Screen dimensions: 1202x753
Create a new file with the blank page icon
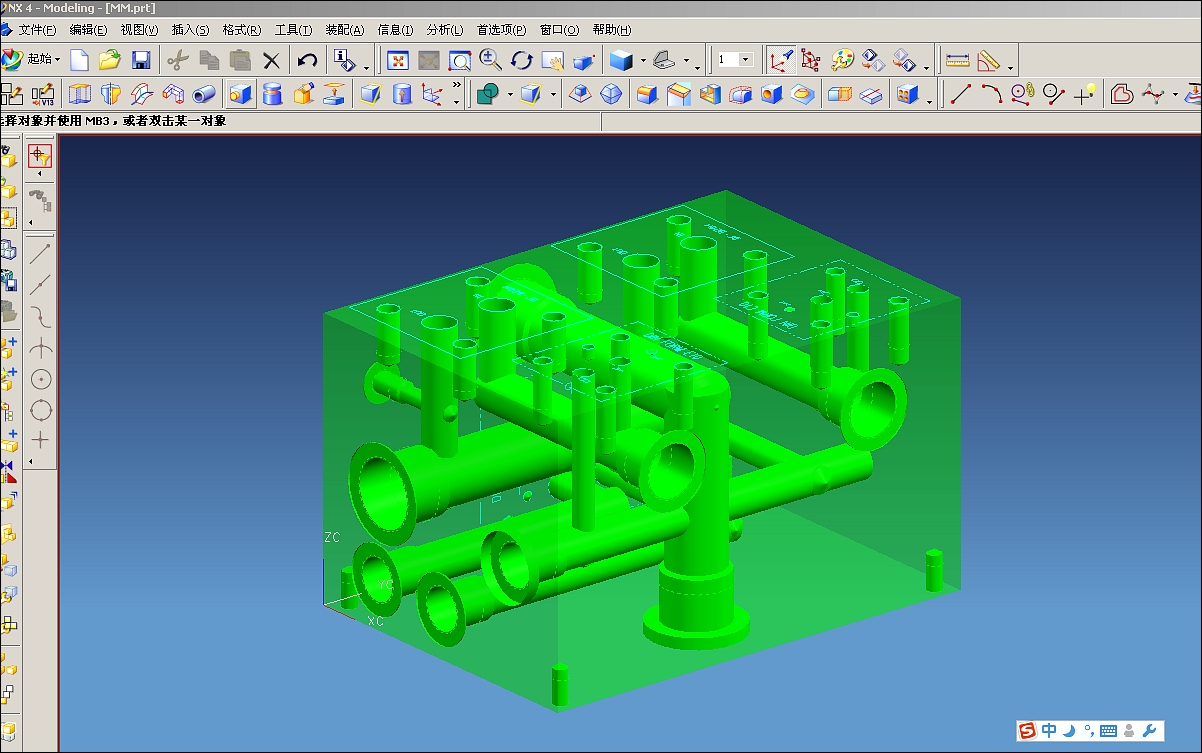click(79, 60)
